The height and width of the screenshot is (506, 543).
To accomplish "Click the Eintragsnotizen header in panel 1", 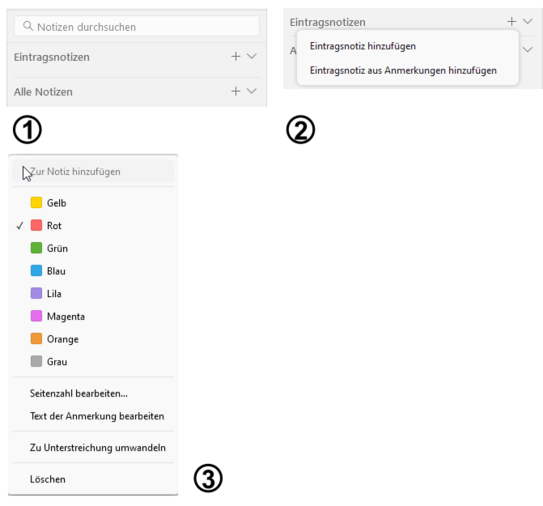I will [x=52, y=57].
